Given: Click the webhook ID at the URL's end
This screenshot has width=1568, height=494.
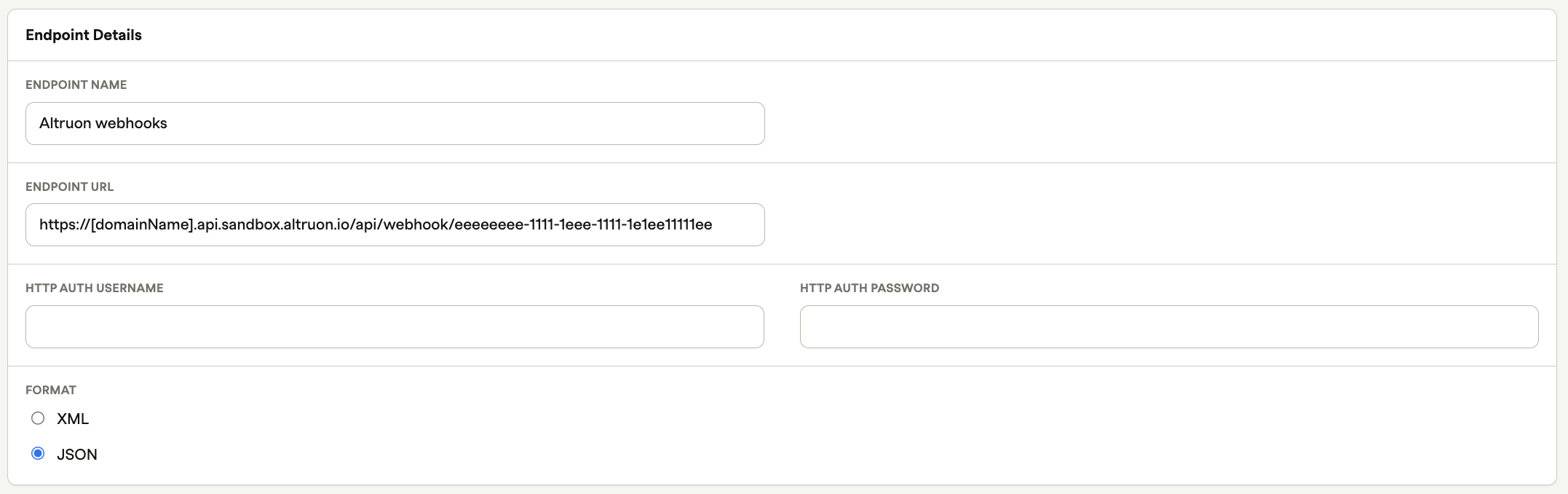Looking at the screenshot, I should tap(582, 224).
